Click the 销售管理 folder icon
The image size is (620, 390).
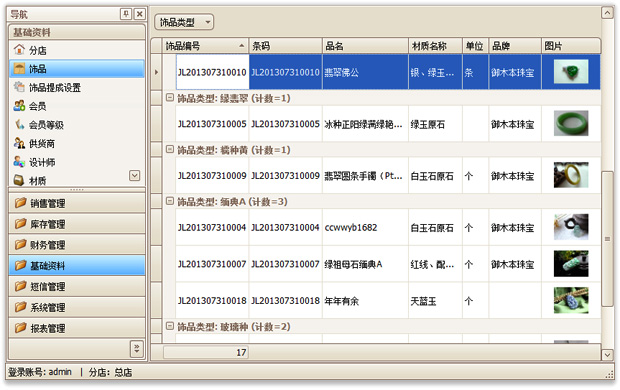click(x=21, y=203)
